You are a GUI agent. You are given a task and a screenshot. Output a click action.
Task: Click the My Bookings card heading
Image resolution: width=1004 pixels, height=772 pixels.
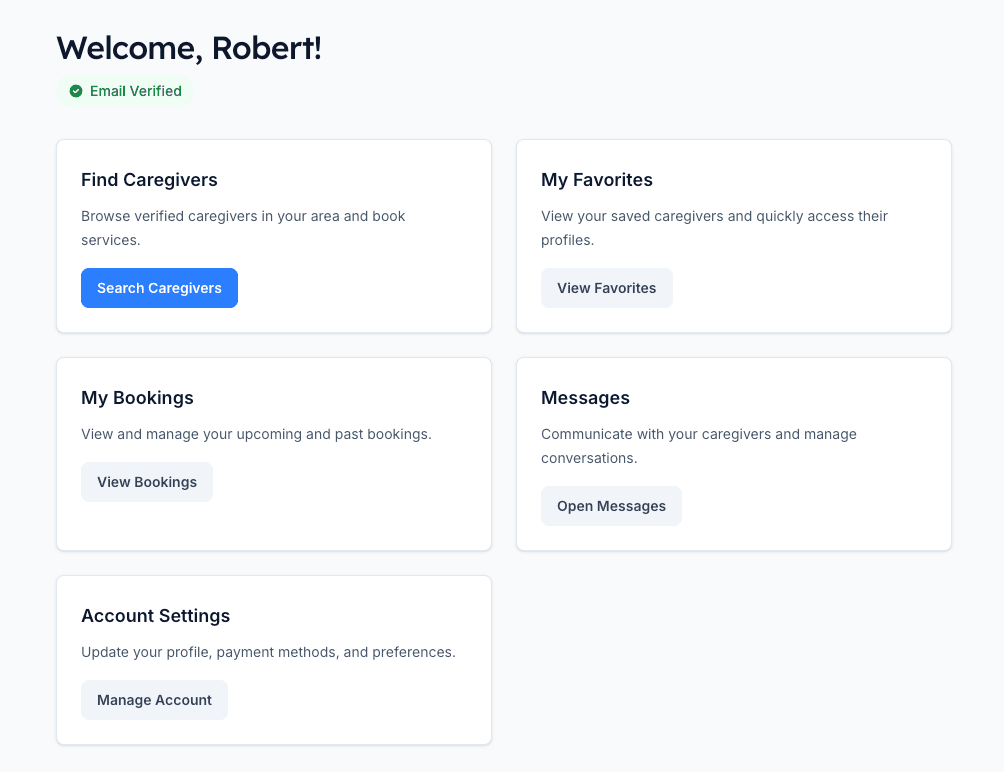point(137,398)
